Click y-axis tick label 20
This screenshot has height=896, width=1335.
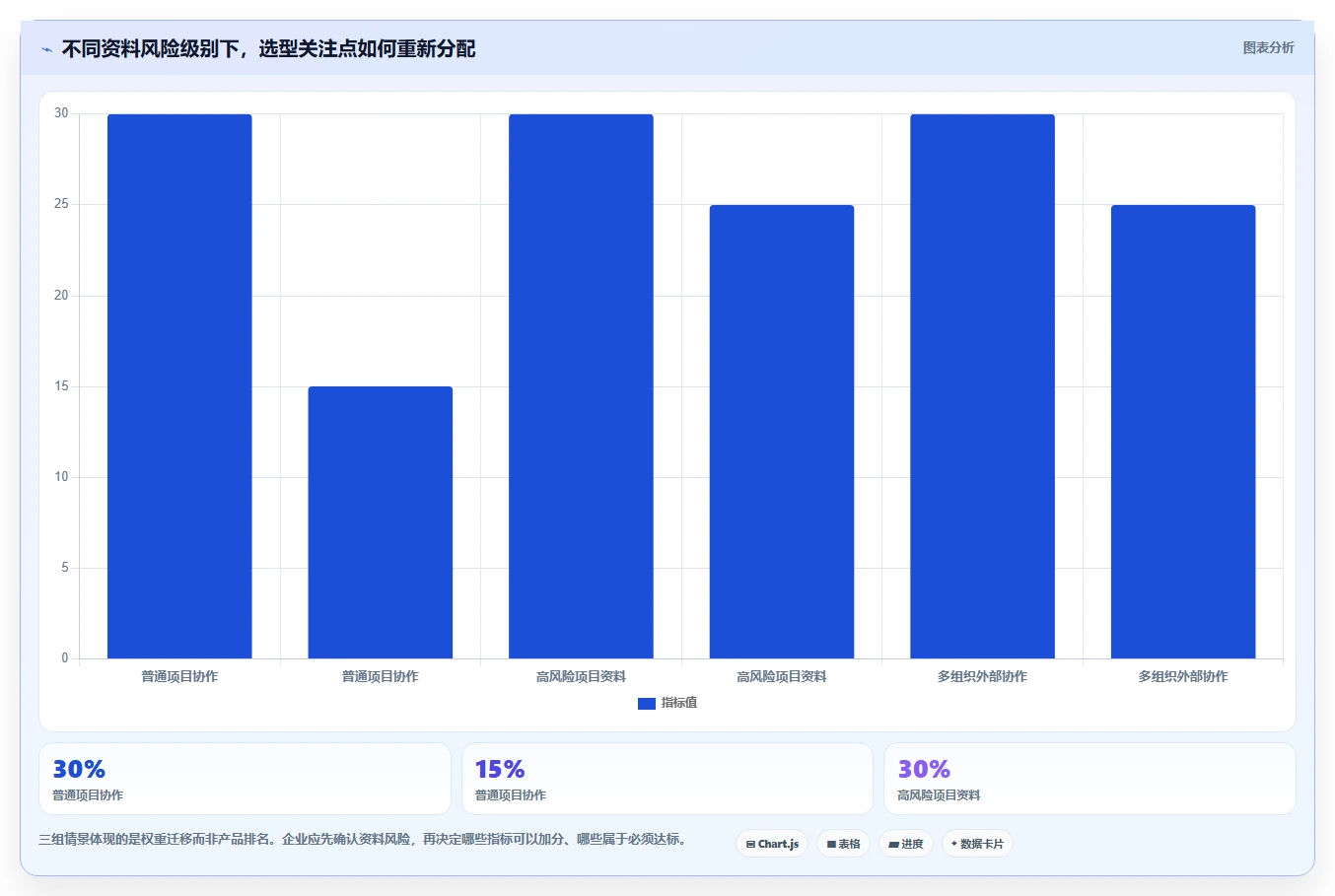[62, 296]
